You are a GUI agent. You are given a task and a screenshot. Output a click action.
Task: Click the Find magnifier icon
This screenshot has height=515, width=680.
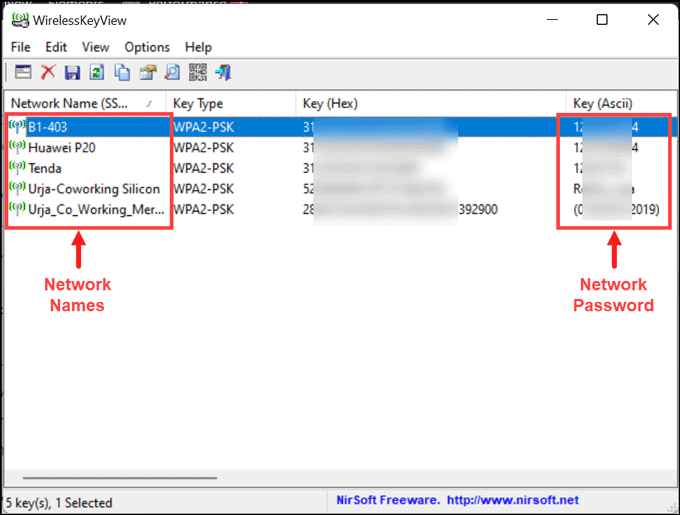click(172, 72)
